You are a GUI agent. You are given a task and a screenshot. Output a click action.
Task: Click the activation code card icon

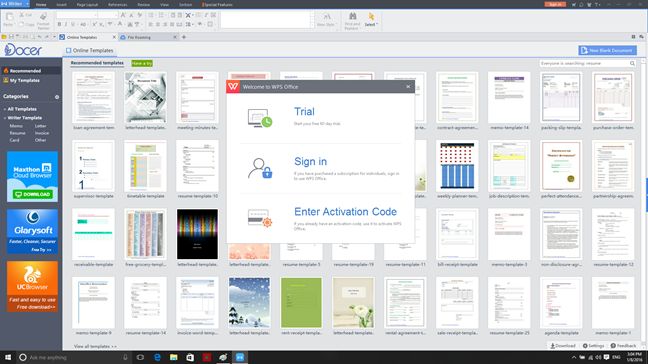point(260,218)
